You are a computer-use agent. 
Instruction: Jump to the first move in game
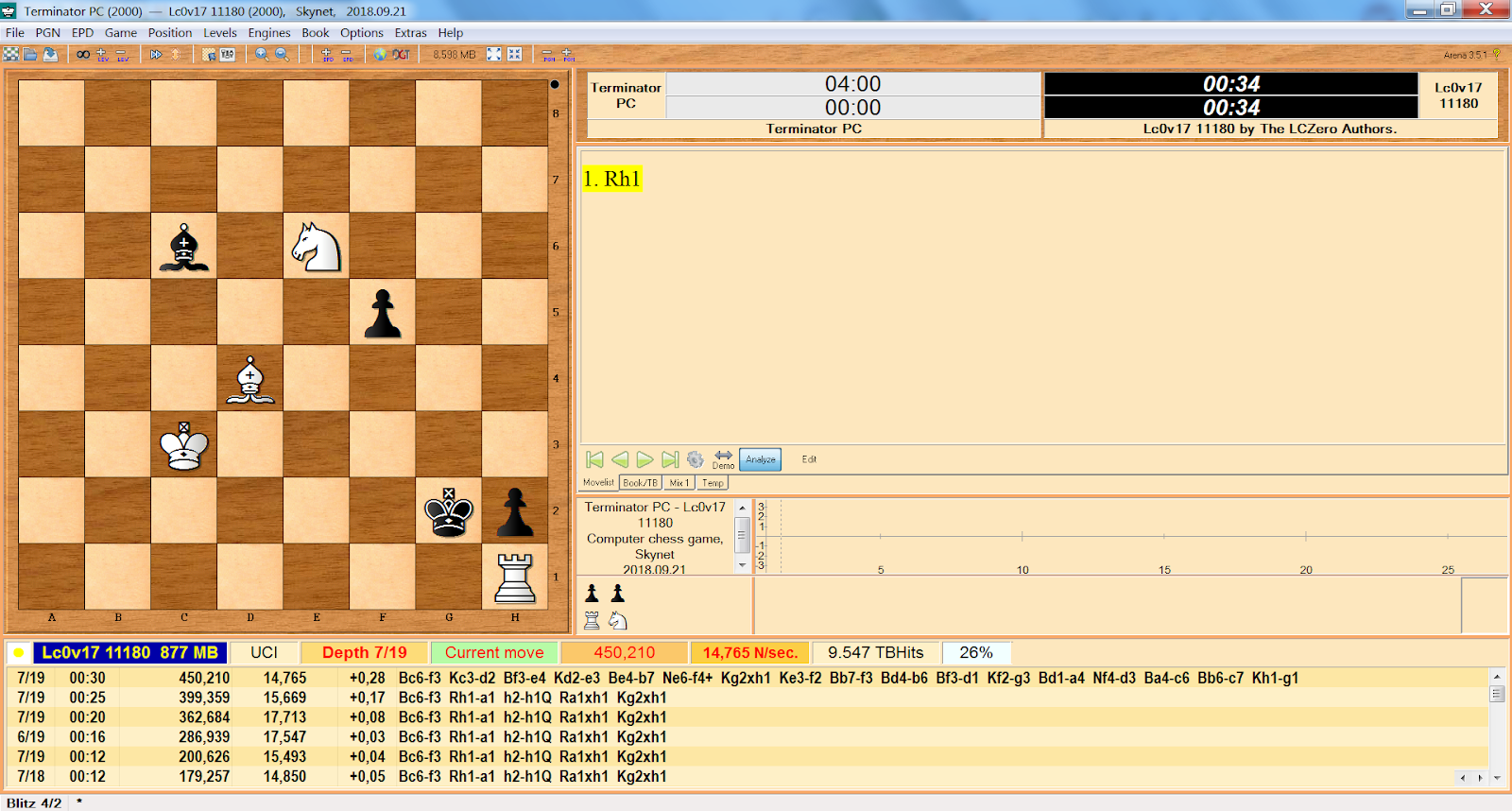pos(594,459)
